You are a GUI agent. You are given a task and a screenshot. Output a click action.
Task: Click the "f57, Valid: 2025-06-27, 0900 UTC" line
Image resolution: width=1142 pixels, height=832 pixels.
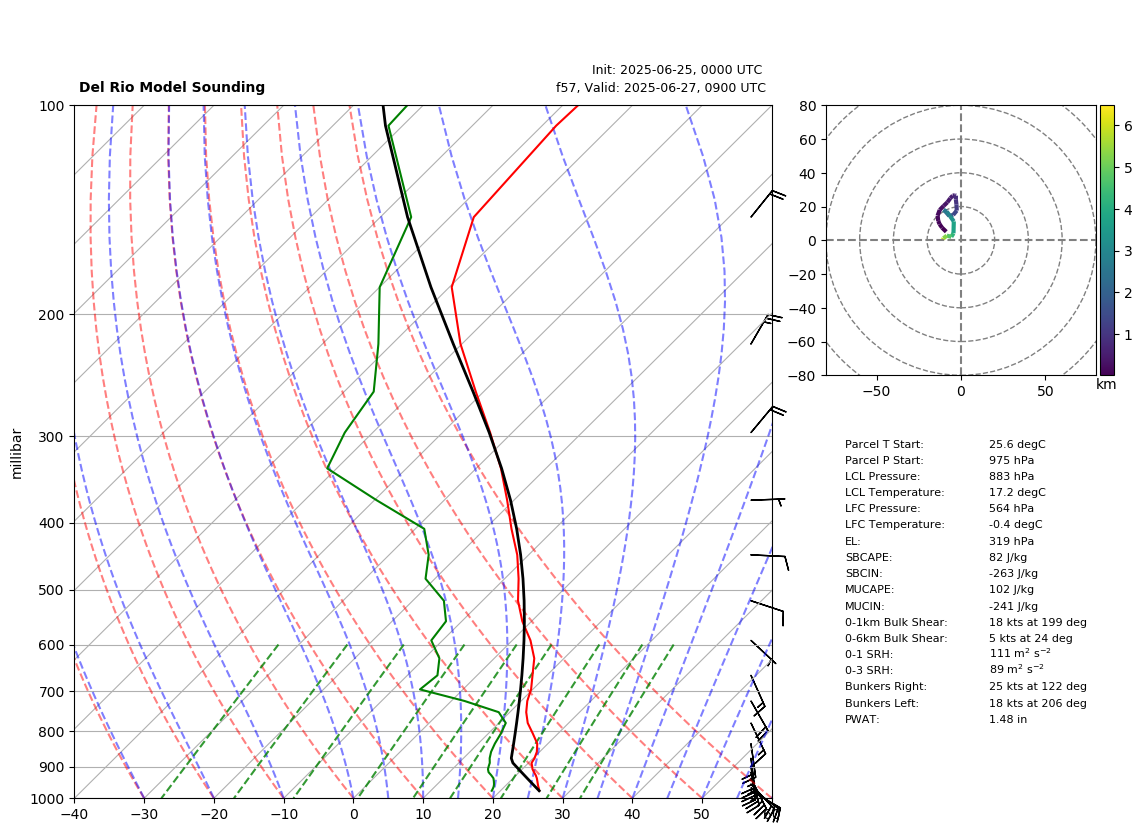(x=661, y=87)
